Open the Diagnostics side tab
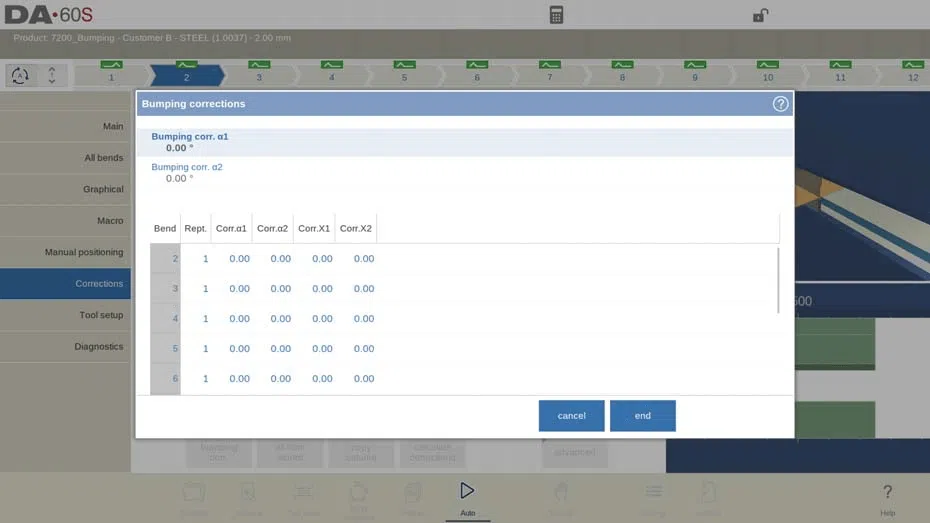 click(x=65, y=346)
